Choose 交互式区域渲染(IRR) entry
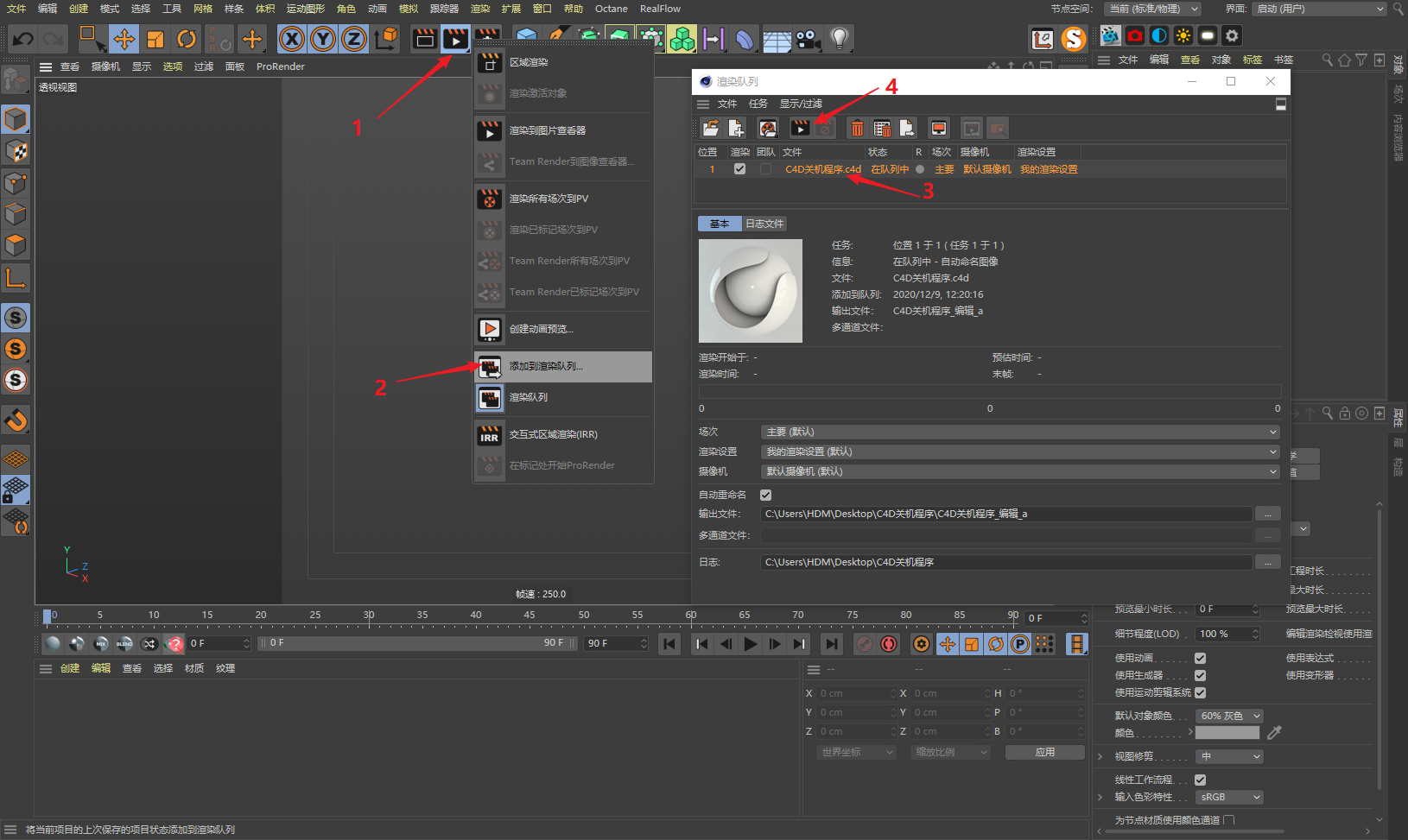Viewport: 1408px width, 840px height. 563,434
